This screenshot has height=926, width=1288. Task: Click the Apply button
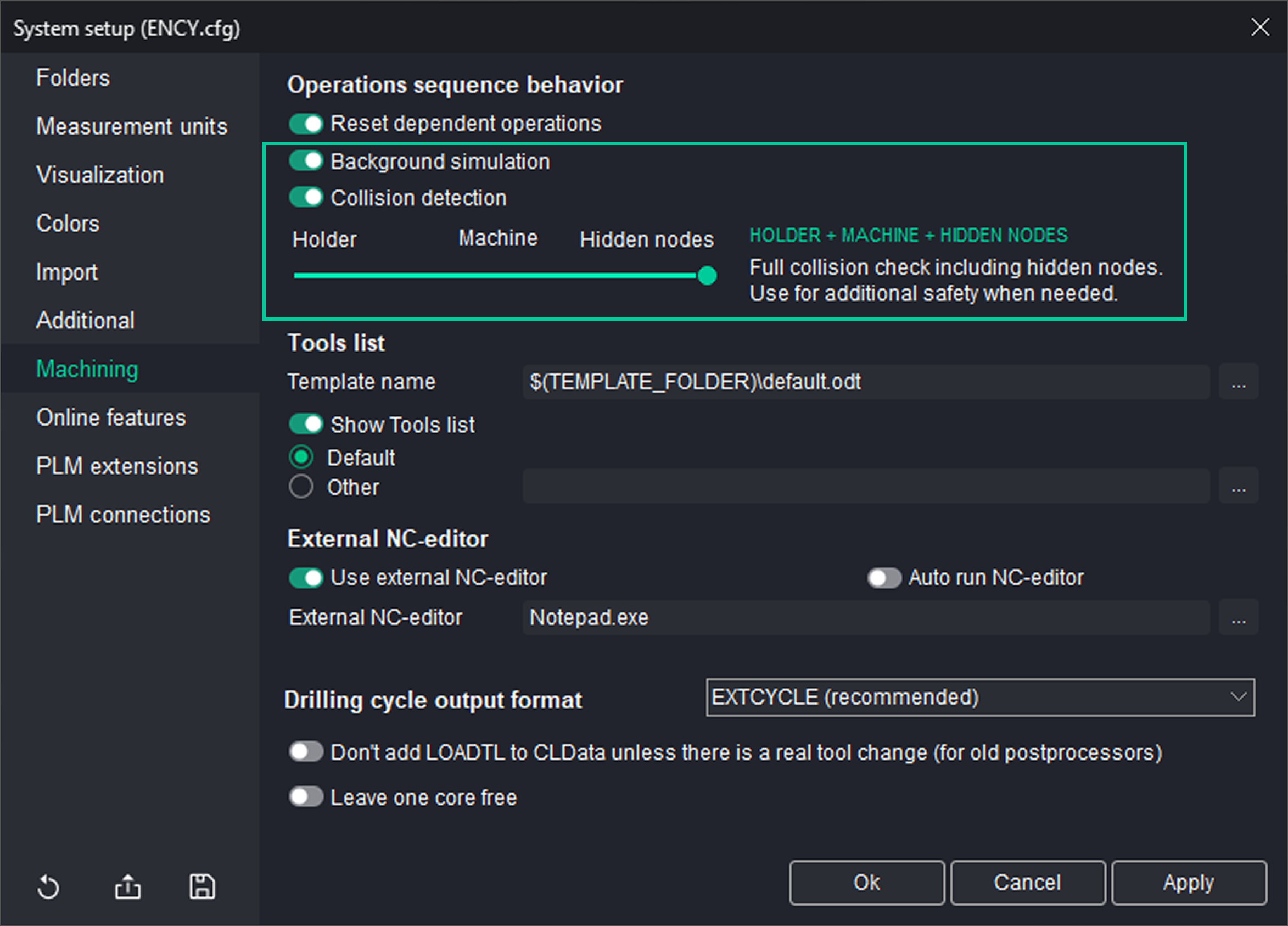[x=1188, y=883]
